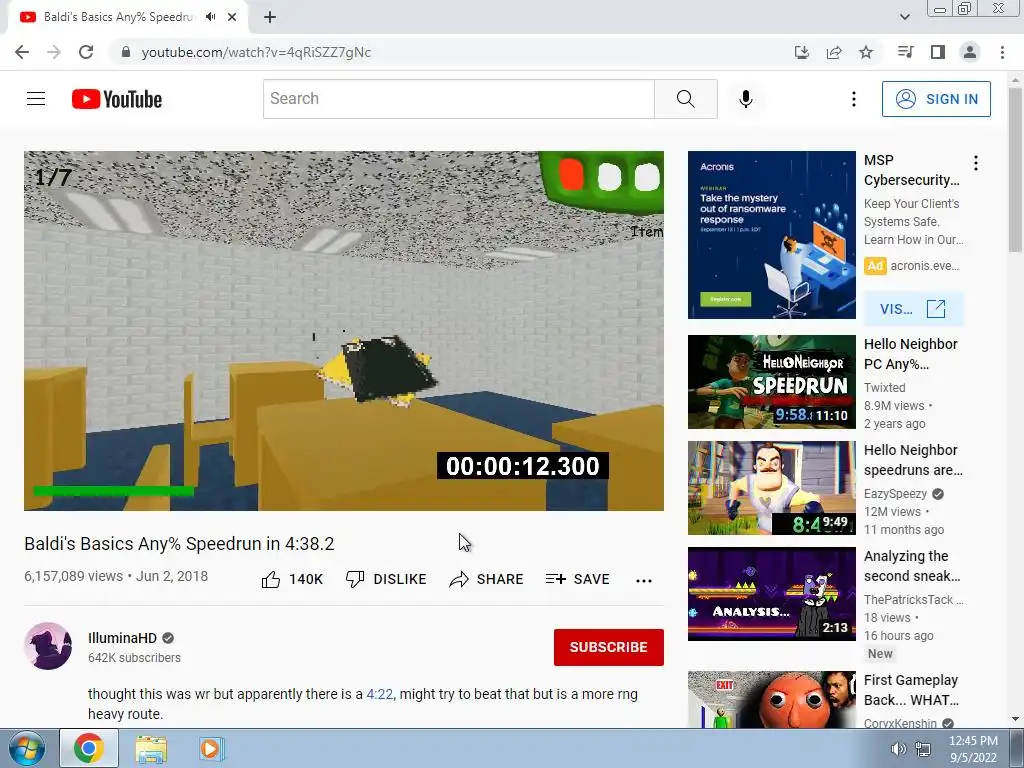Open File Explorer from the taskbar
This screenshot has height=768, width=1024.
coord(151,749)
